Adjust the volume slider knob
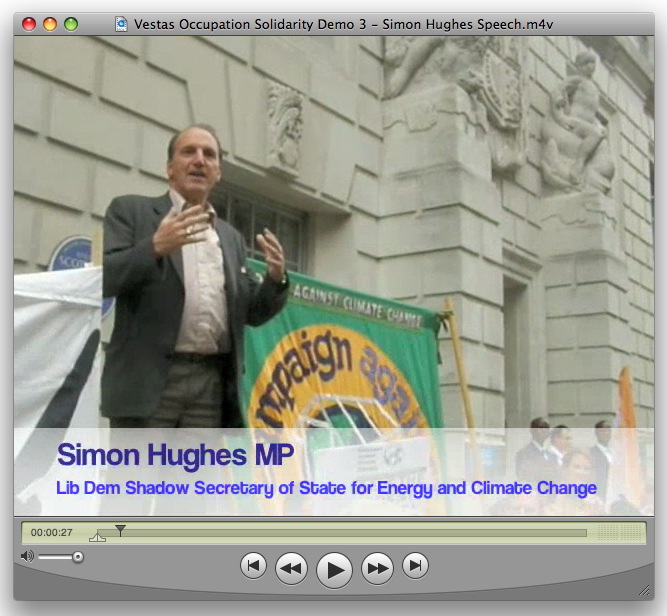667x616 pixels. click(77, 557)
